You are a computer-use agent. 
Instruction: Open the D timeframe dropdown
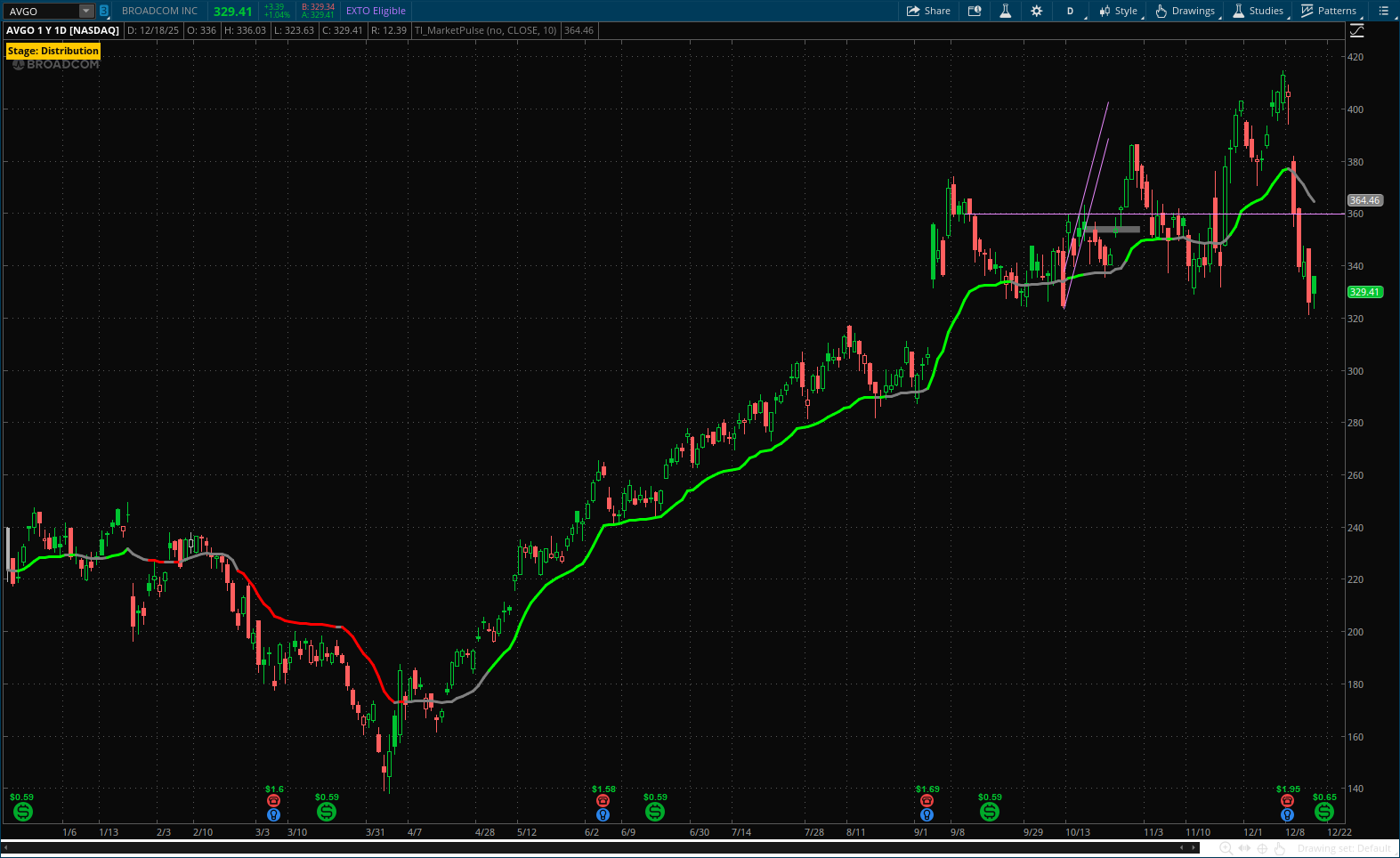point(1070,11)
